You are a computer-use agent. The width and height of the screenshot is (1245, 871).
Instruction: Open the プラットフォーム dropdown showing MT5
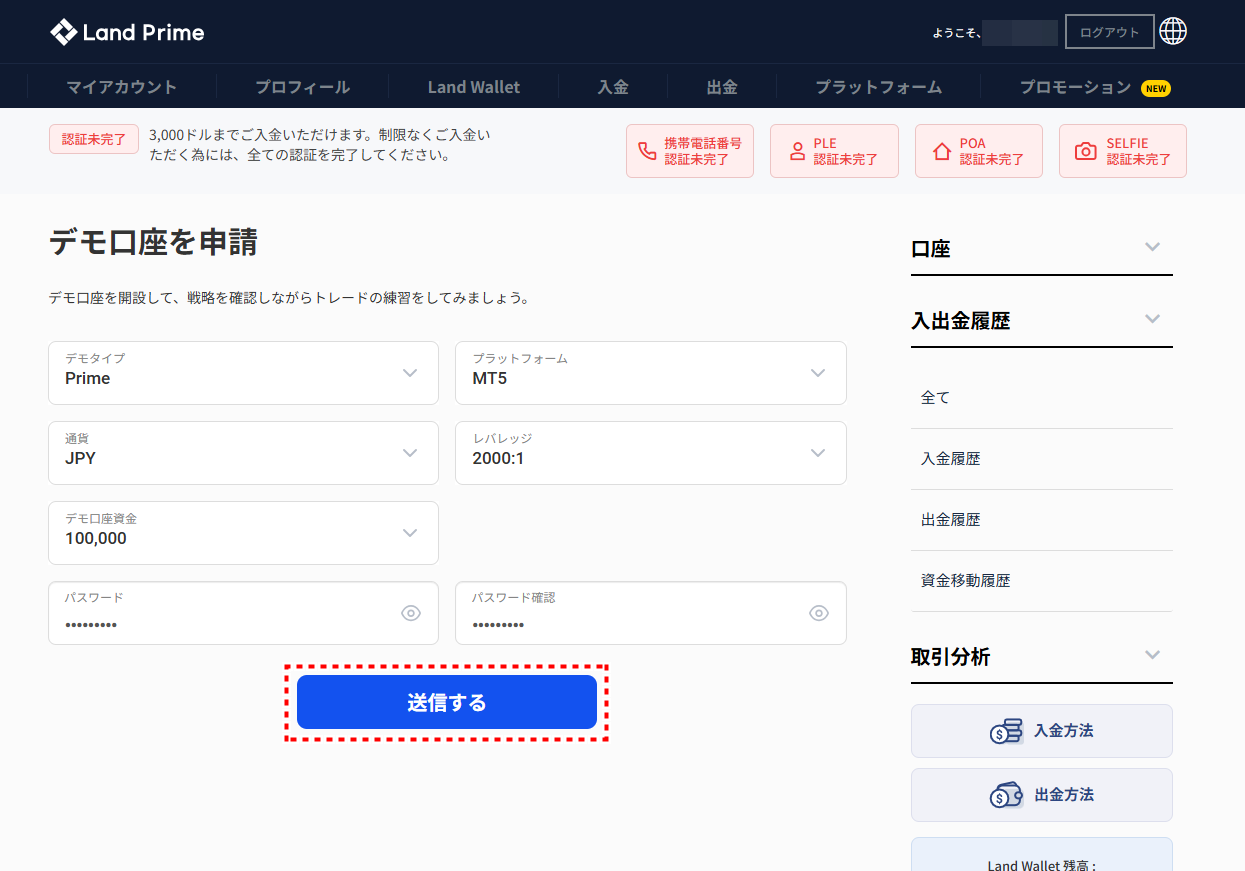(651, 373)
